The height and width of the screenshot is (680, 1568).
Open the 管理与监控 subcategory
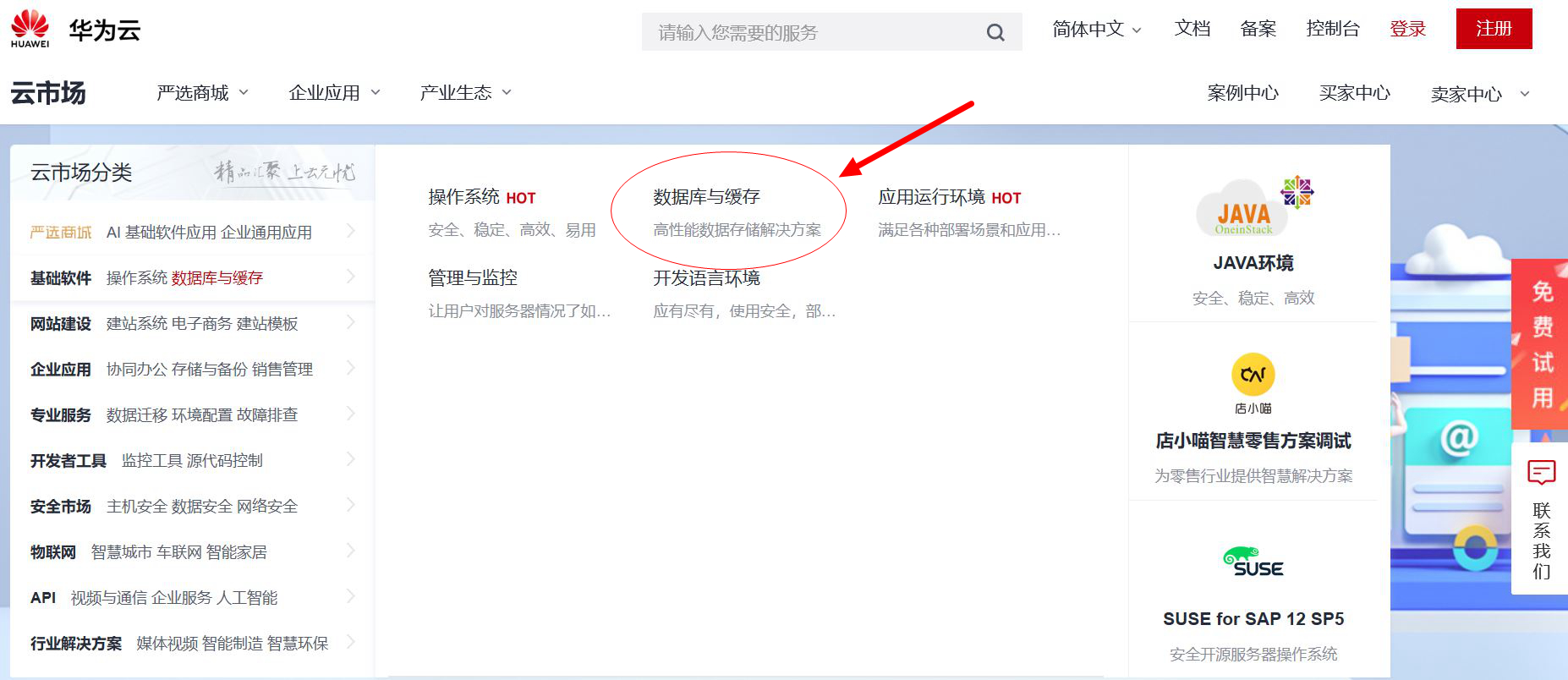coord(473,278)
